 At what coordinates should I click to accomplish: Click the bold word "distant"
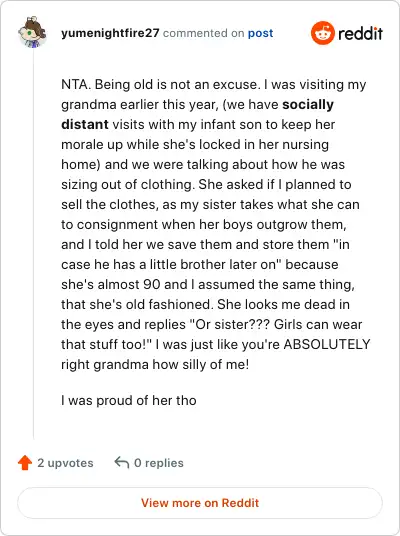(x=85, y=124)
